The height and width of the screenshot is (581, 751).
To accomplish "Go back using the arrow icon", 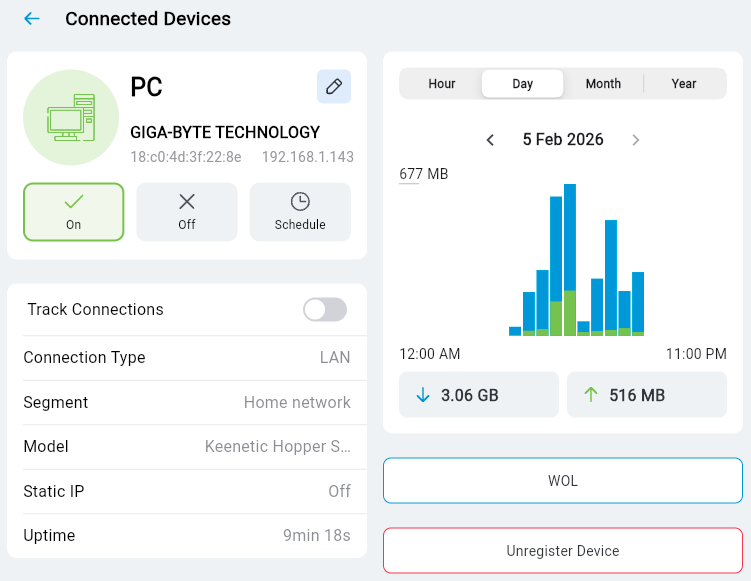I will coord(32,19).
